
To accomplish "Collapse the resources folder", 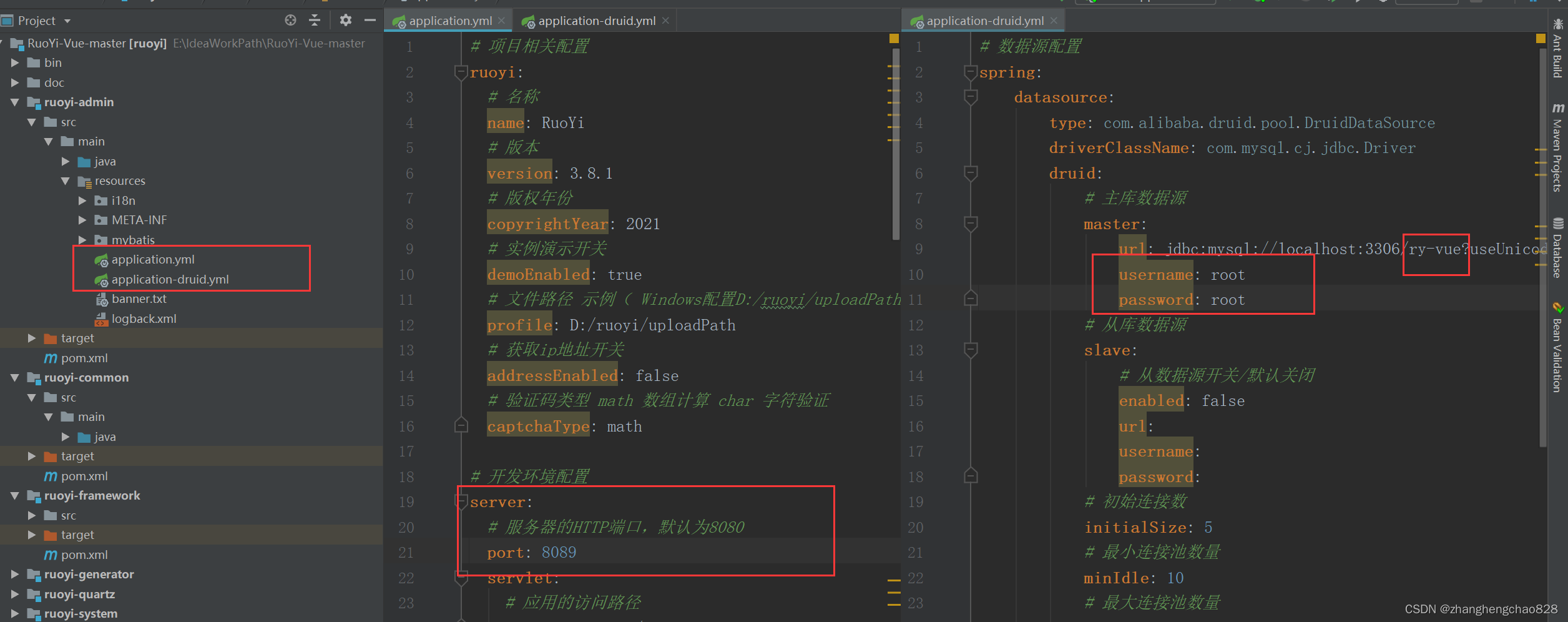I will pos(66,180).
